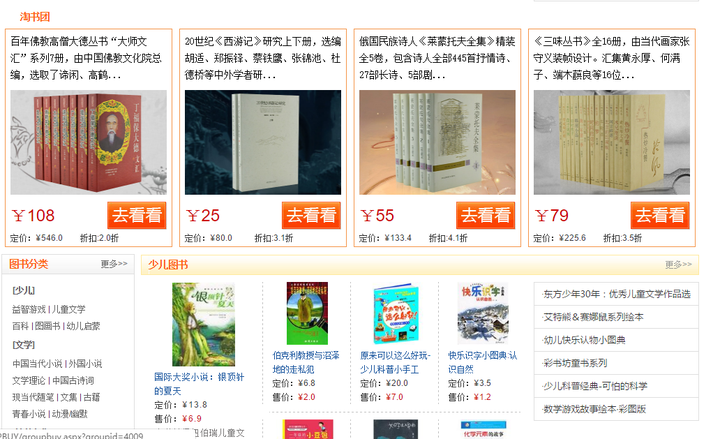Click 去看看 button for ¥25 西游记 study

pyautogui.click(x=311, y=215)
